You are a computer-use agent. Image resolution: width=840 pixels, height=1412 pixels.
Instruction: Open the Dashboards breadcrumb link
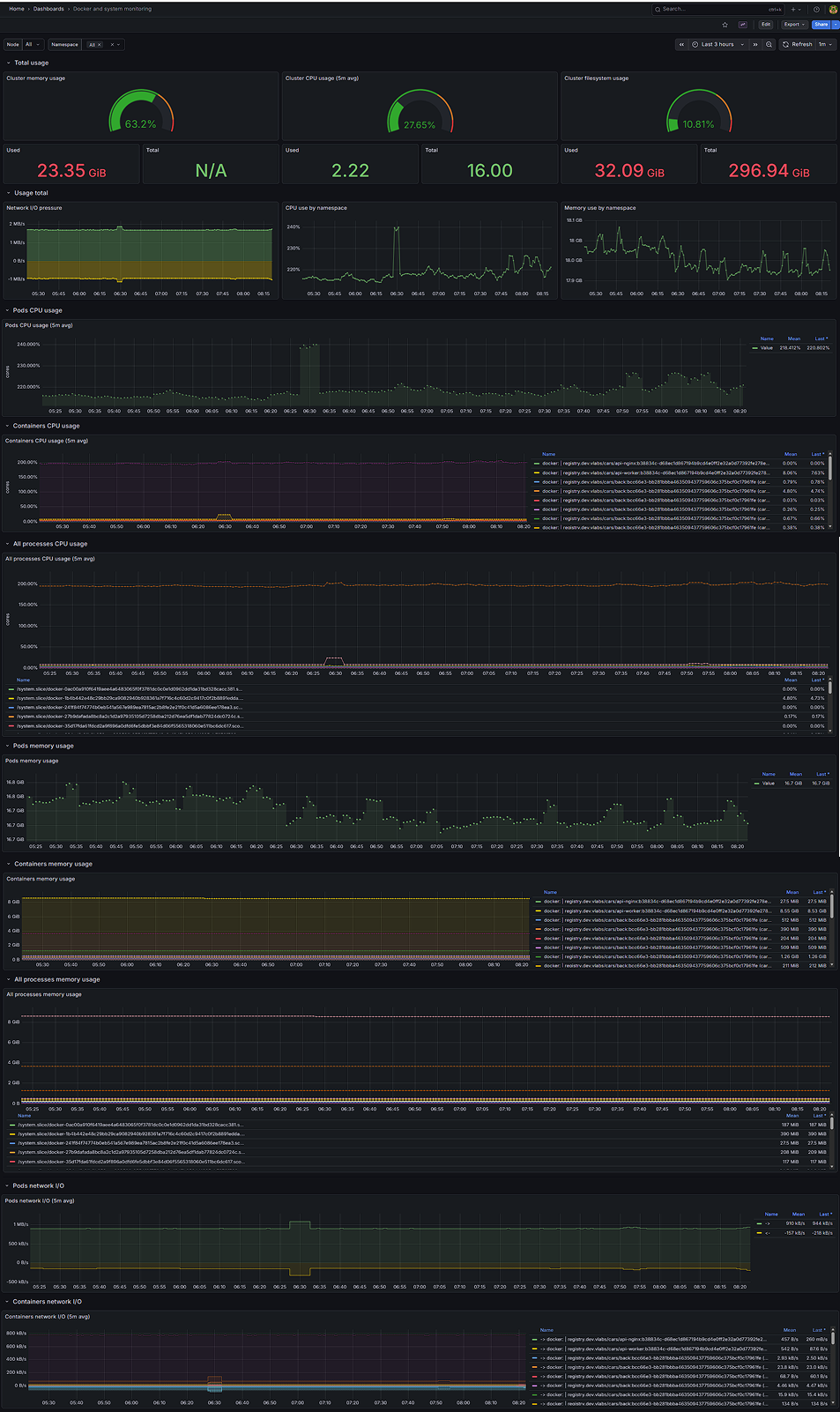click(x=48, y=9)
